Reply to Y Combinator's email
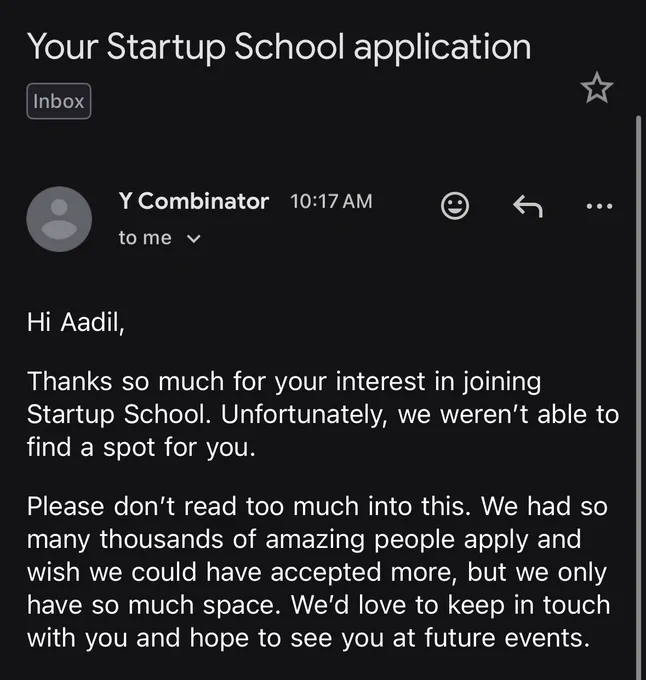Screen dimensions: 646x680 (528, 206)
